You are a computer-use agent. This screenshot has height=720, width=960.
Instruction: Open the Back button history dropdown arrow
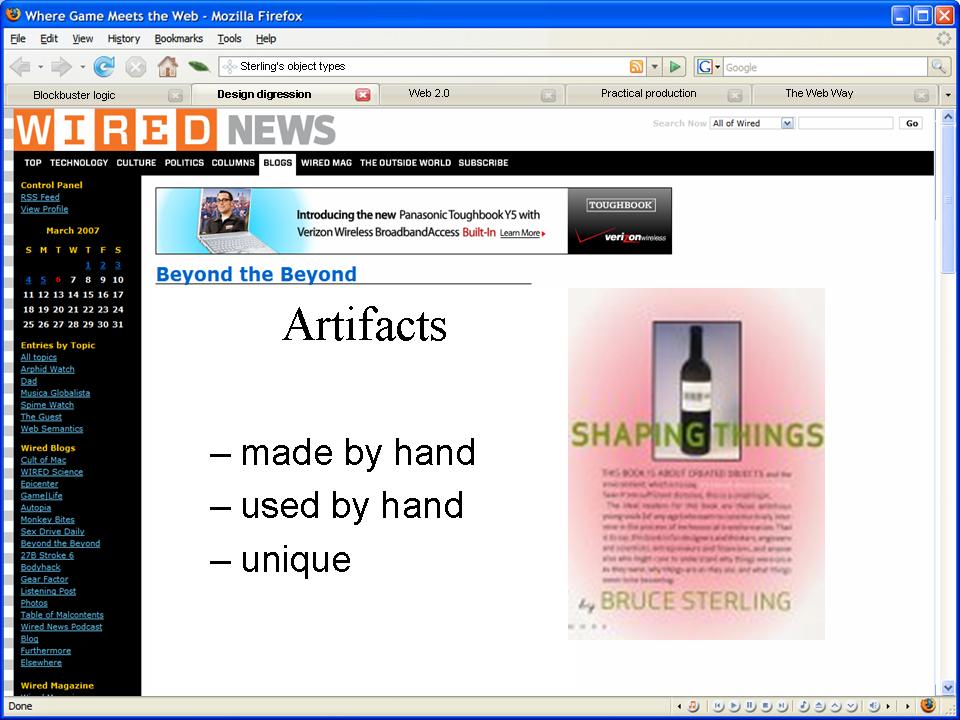point(40,67)
